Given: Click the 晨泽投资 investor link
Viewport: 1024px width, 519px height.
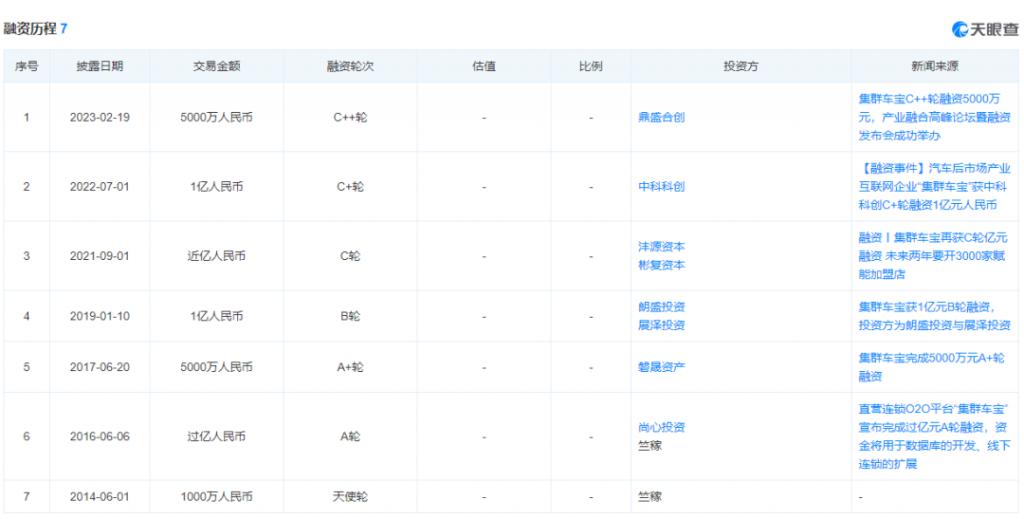Looking at the screenshot, I should point(661,325).
